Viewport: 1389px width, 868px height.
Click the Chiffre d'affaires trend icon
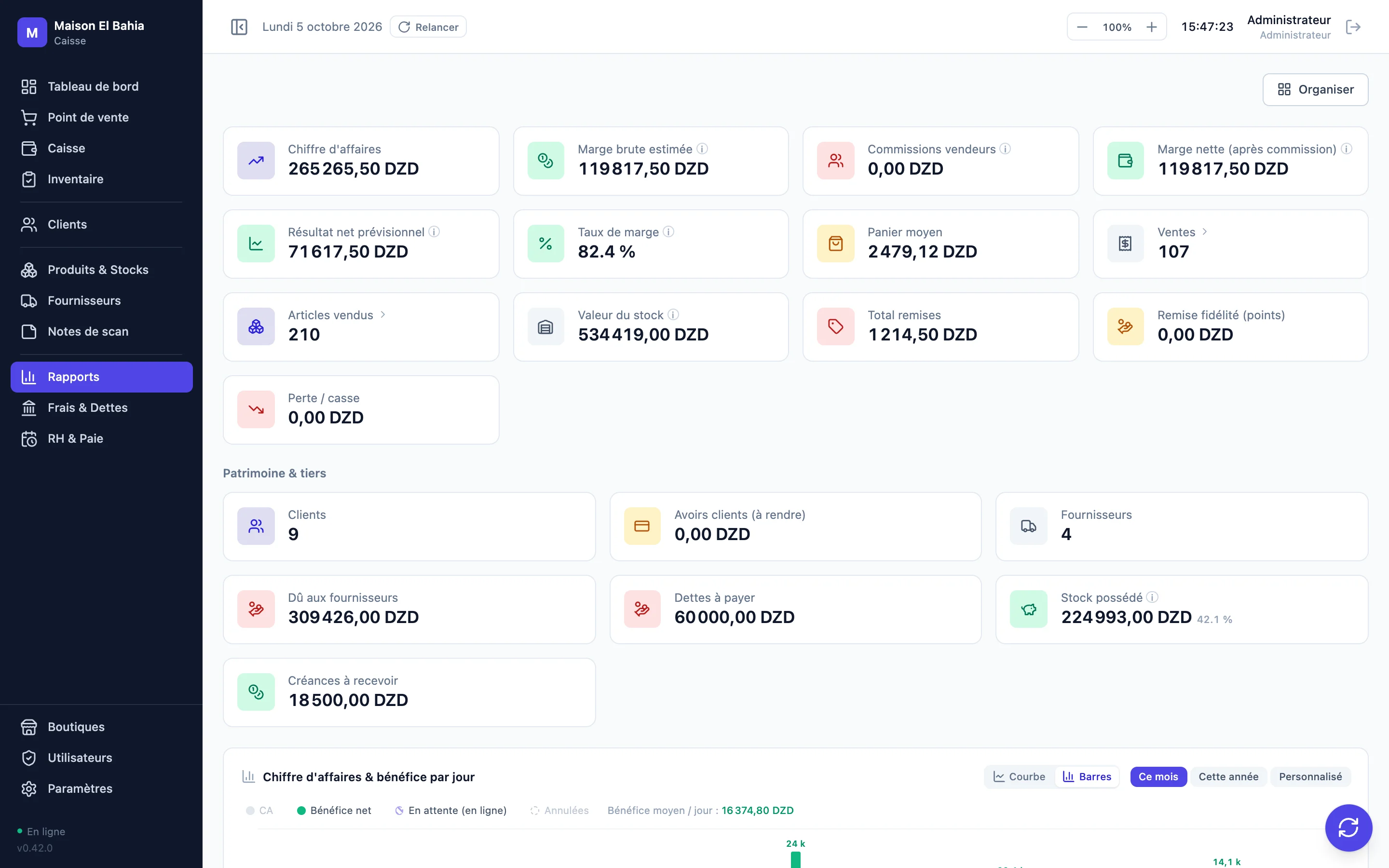pyautogui.click(x=256, y=161)
